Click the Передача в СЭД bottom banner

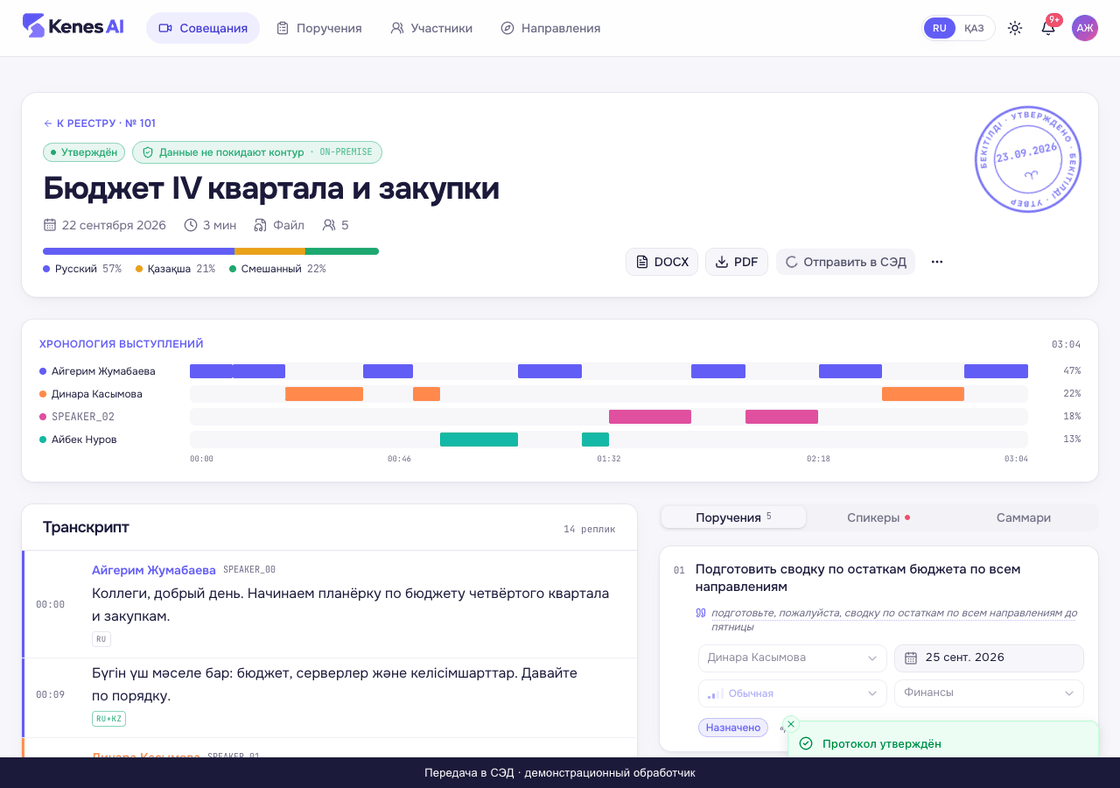click(x=560, y=773)
